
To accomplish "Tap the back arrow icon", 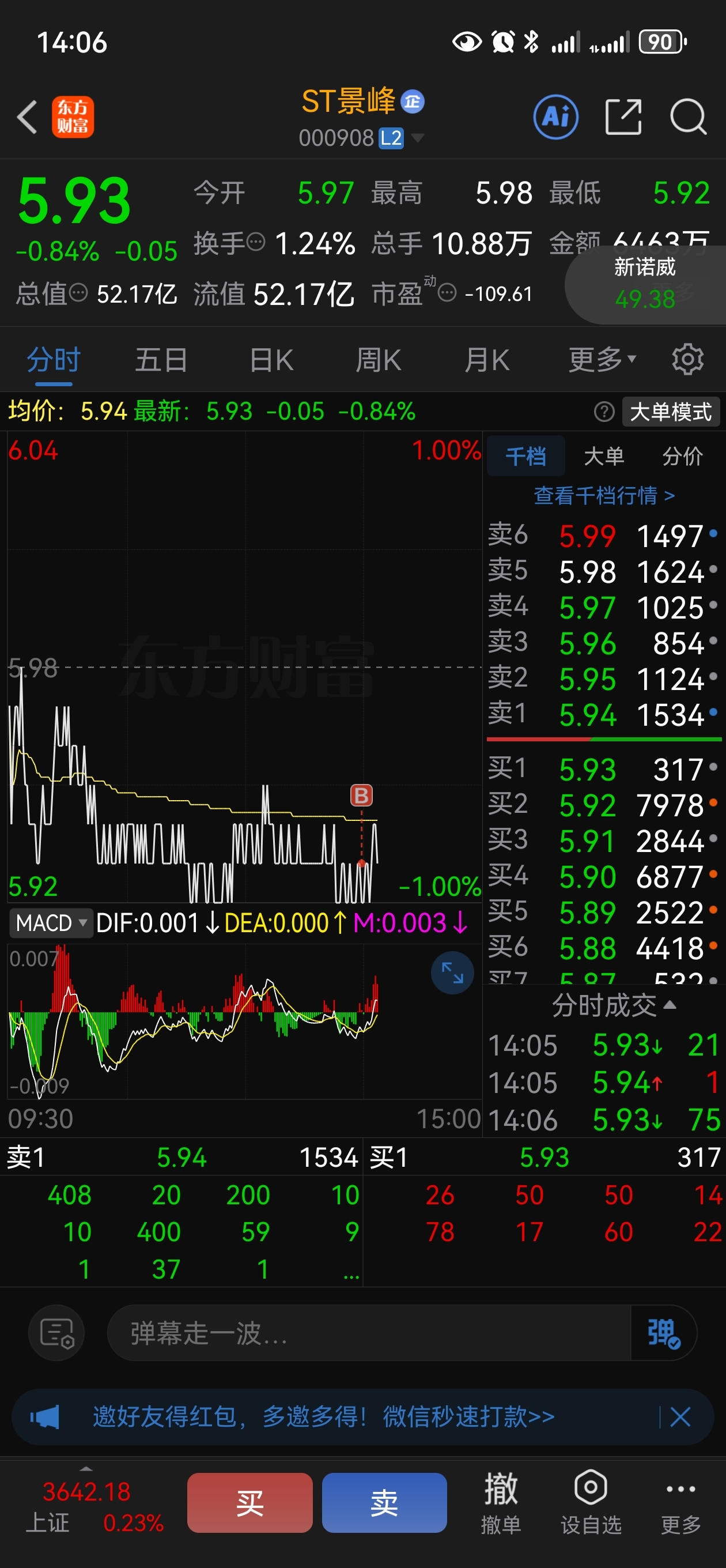I will click(x=28, y=117).
